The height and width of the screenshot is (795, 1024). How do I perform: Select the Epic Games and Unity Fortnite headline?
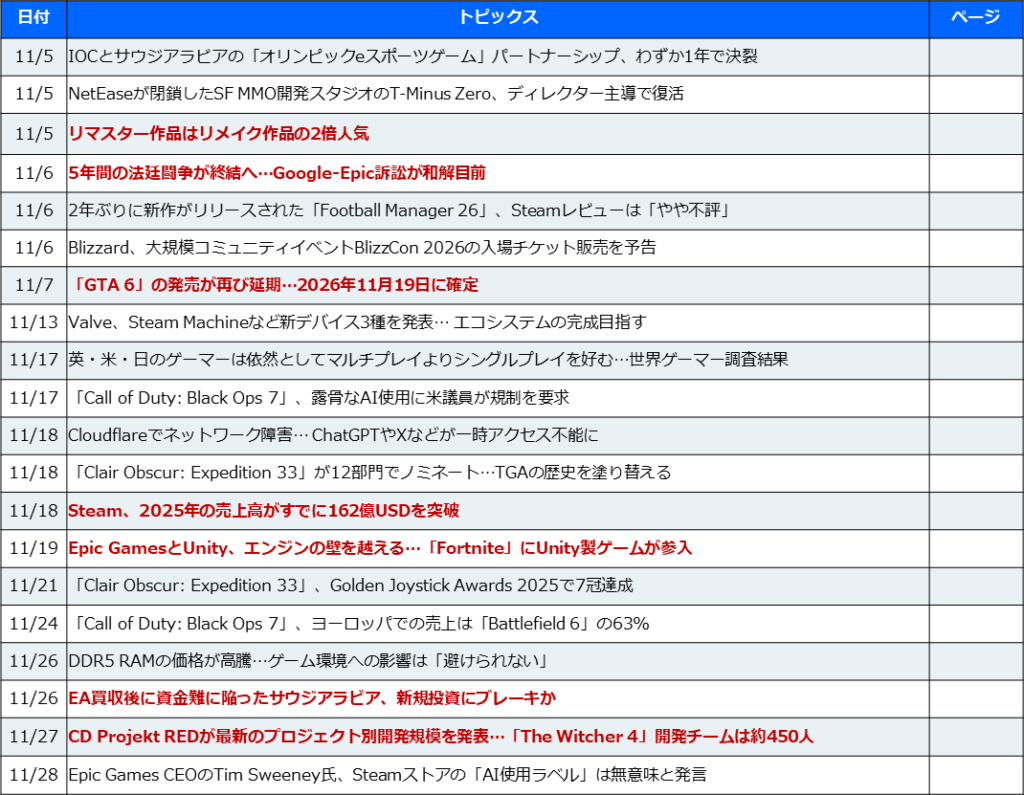(380, 548)
